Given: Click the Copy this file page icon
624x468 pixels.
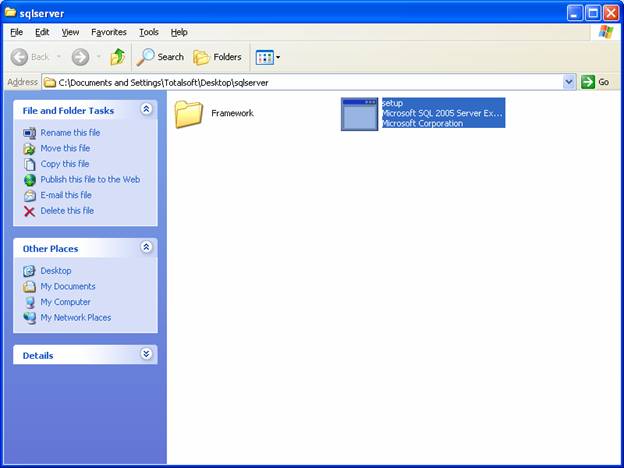Looking at the screenshot, I should point(29,164).
